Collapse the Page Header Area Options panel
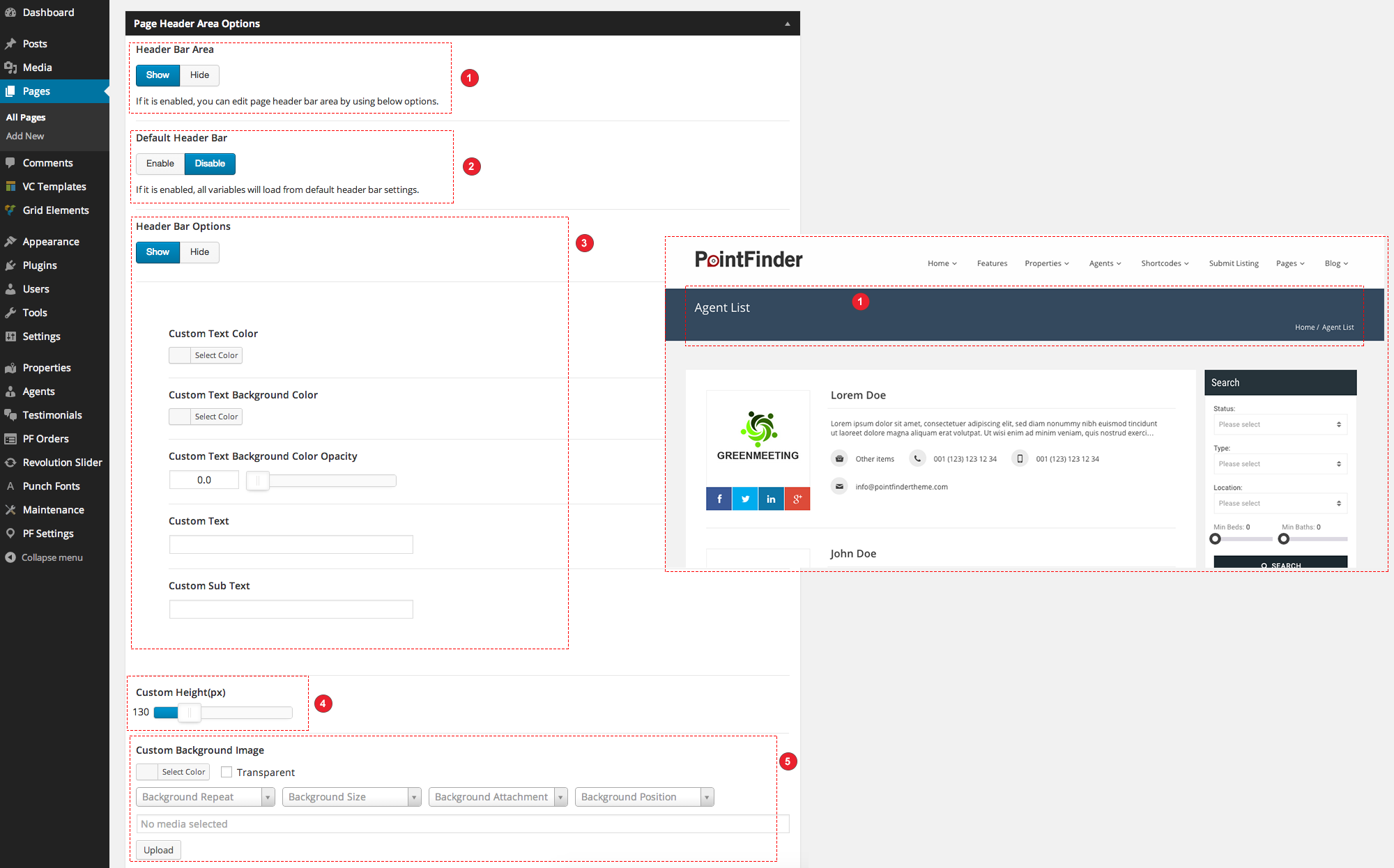1394x868 pixels. [787, 24]
